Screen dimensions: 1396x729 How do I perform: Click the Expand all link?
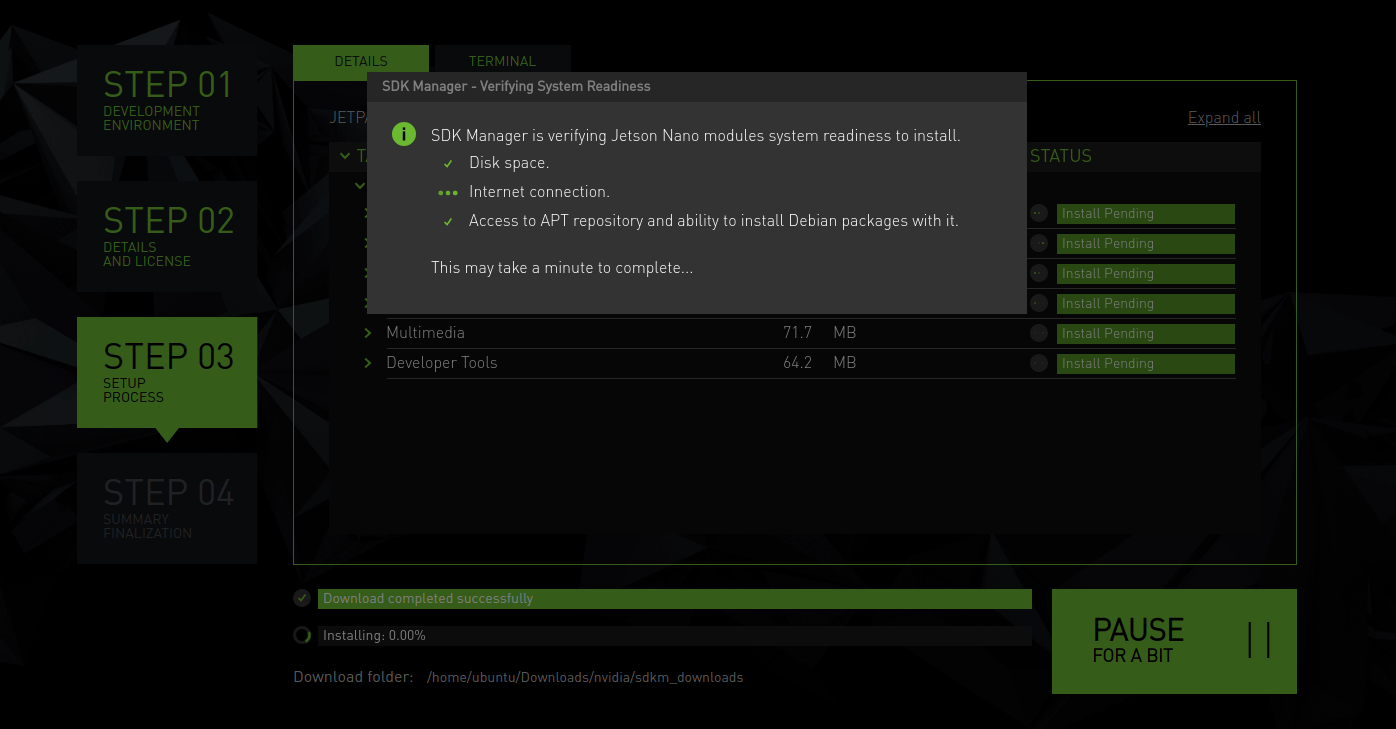pos(1224,118)
